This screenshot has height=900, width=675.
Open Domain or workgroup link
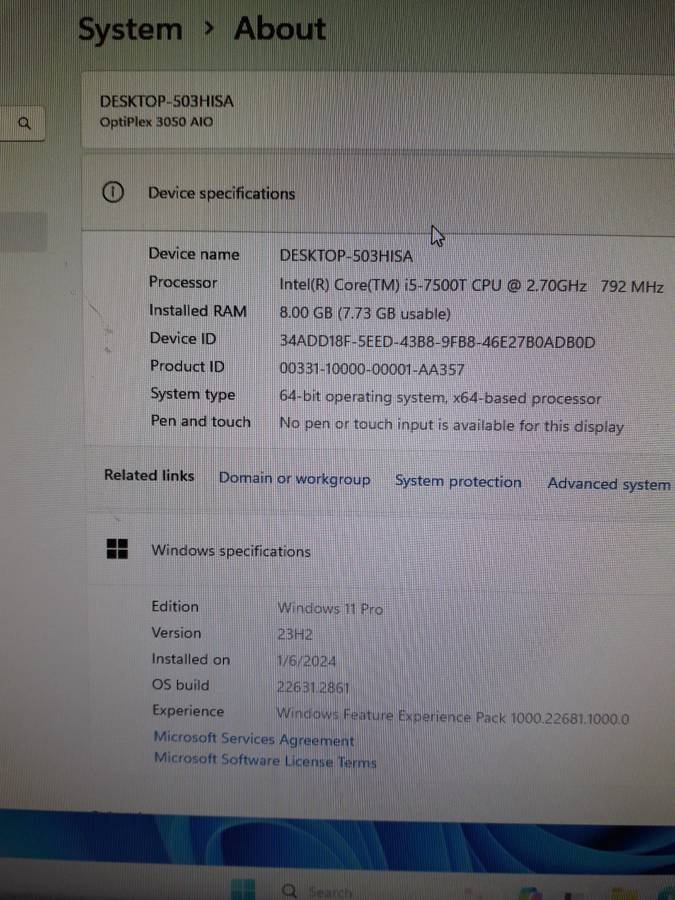[294, 479]
